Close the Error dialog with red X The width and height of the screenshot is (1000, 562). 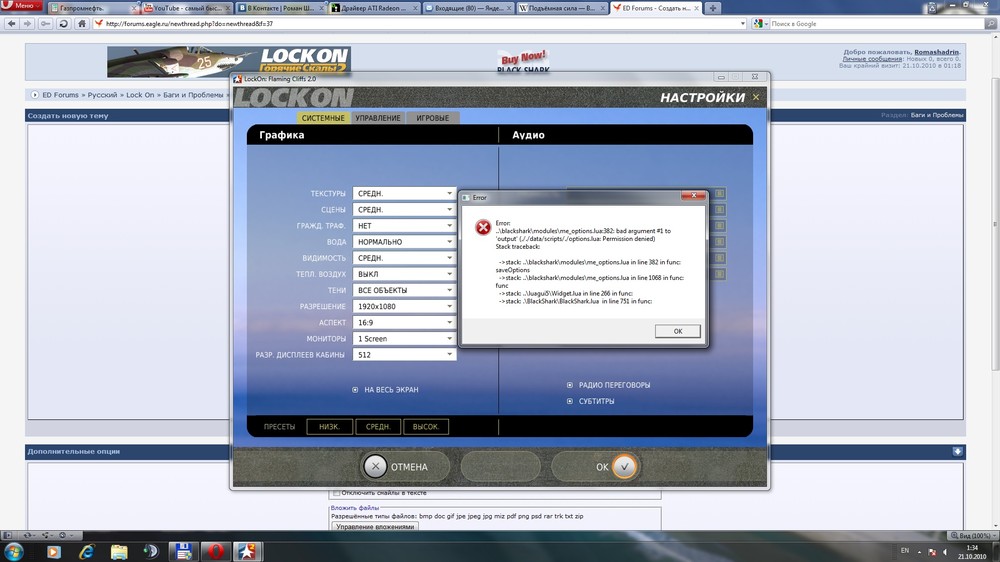click(693, 195)
